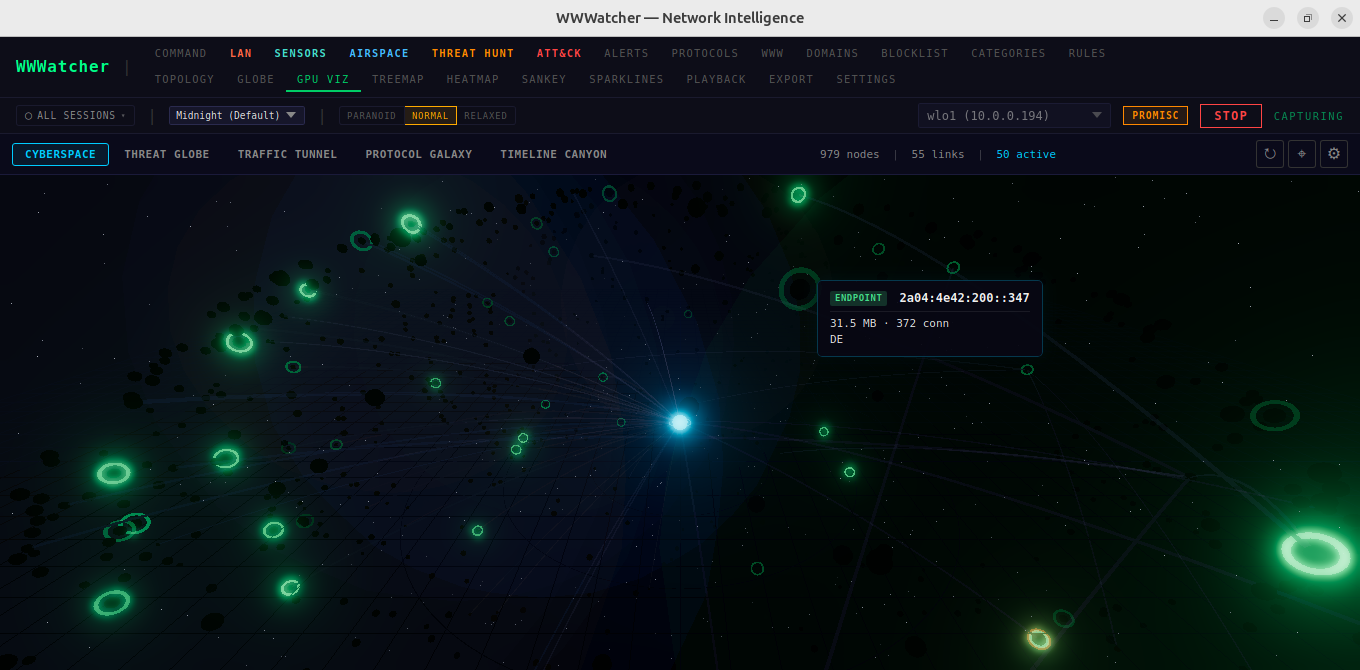Image resolution: width=1360 pixels, height=670 pixels.
Task: Open the THREAT HUNT section
Action: pos(473,53)
